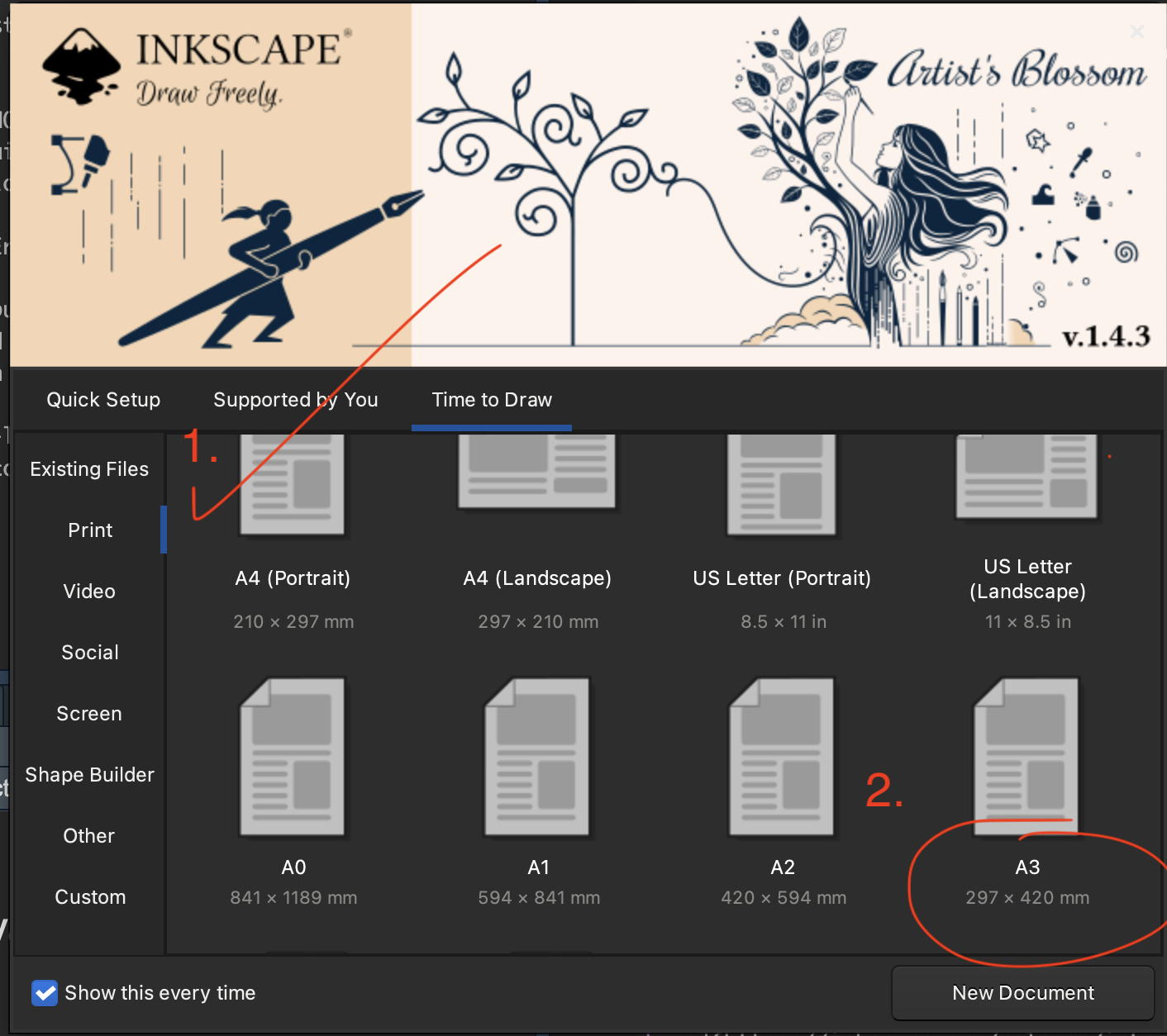Open the Existing Files category
This screenshot has height=1036, width=1167.
click(89, 469)
